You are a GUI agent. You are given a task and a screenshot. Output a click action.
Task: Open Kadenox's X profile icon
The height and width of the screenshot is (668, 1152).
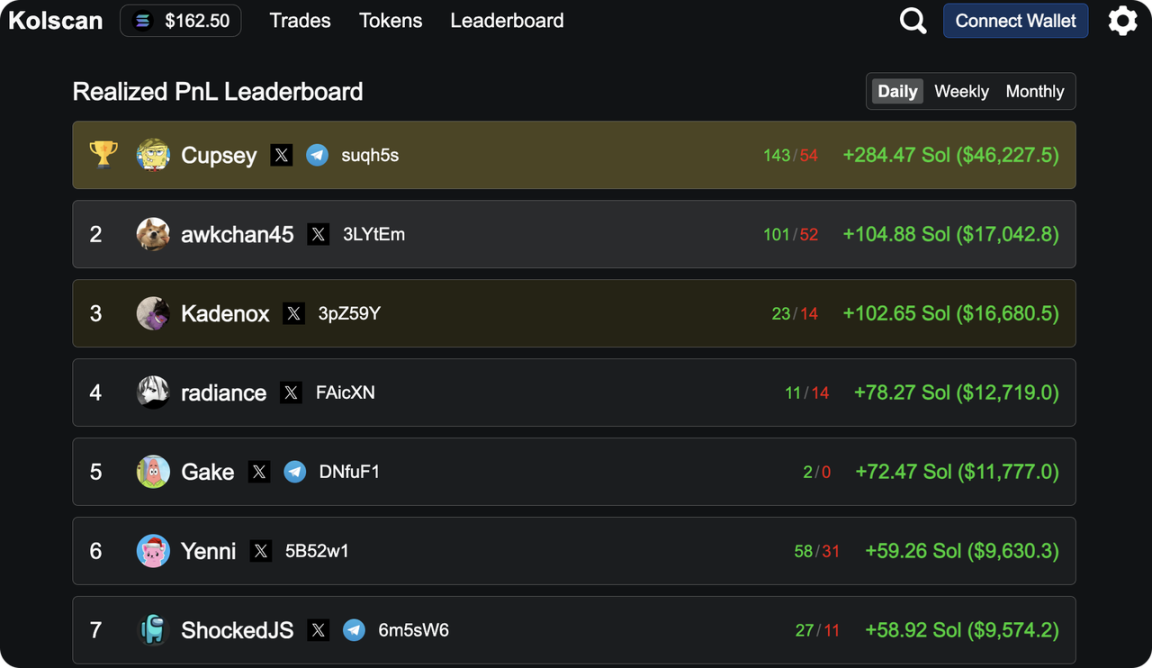(x=294, y=314)
